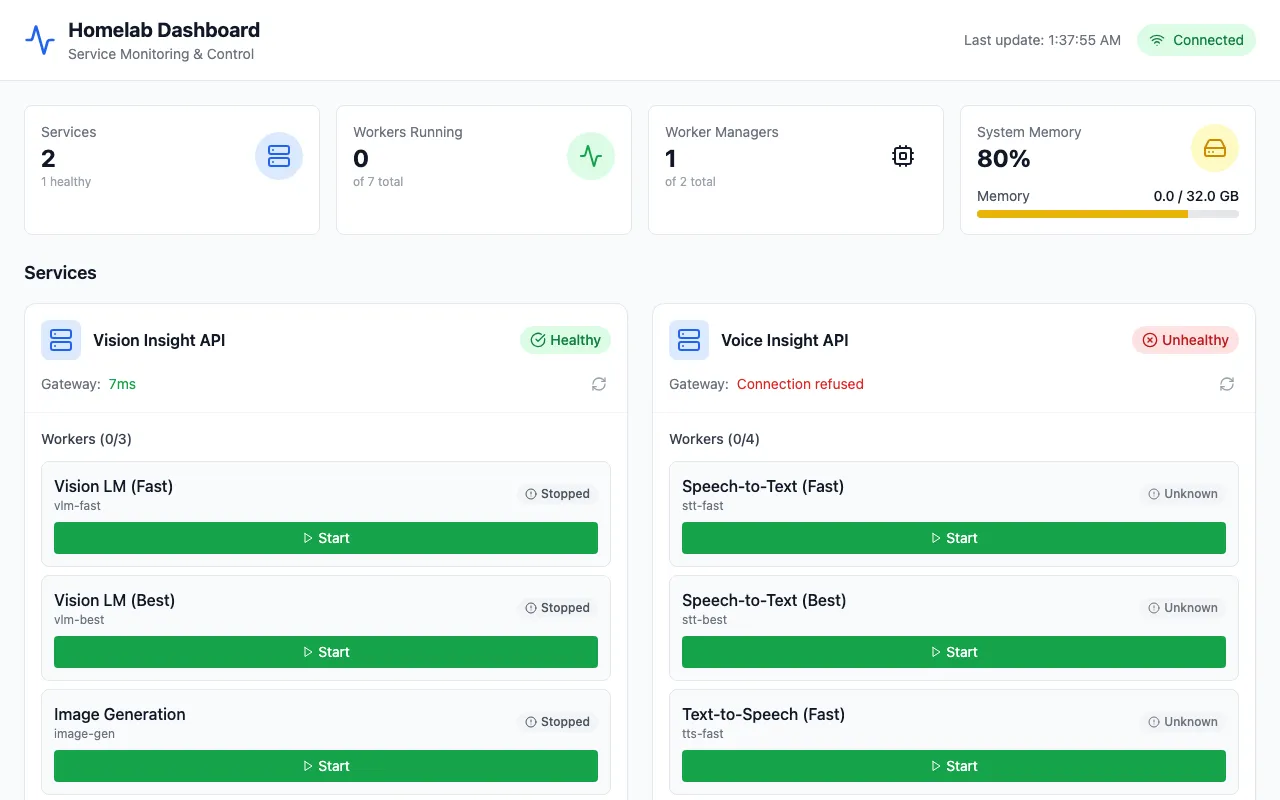Click the system memory usage bar
The image size is (1280, 800).
pyautogui.click(x=1107, y=214)
